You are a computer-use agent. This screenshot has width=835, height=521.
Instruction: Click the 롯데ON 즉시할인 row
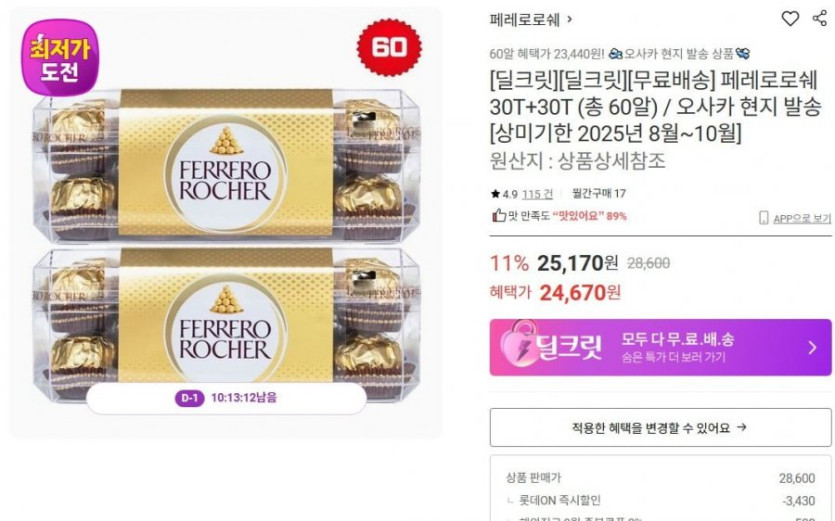[x=660, y=500]
